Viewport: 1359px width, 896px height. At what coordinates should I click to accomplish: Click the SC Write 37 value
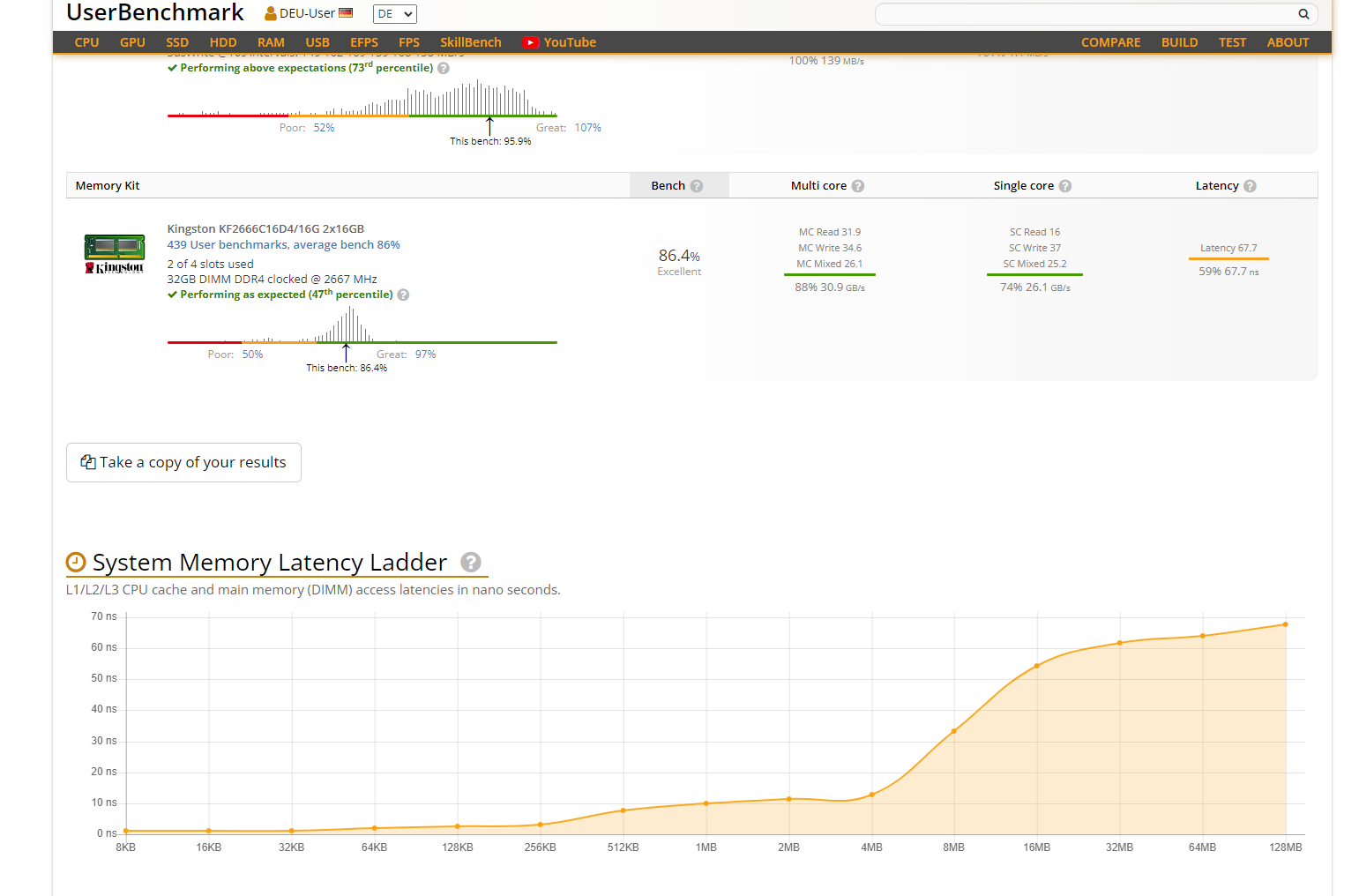1035,249
